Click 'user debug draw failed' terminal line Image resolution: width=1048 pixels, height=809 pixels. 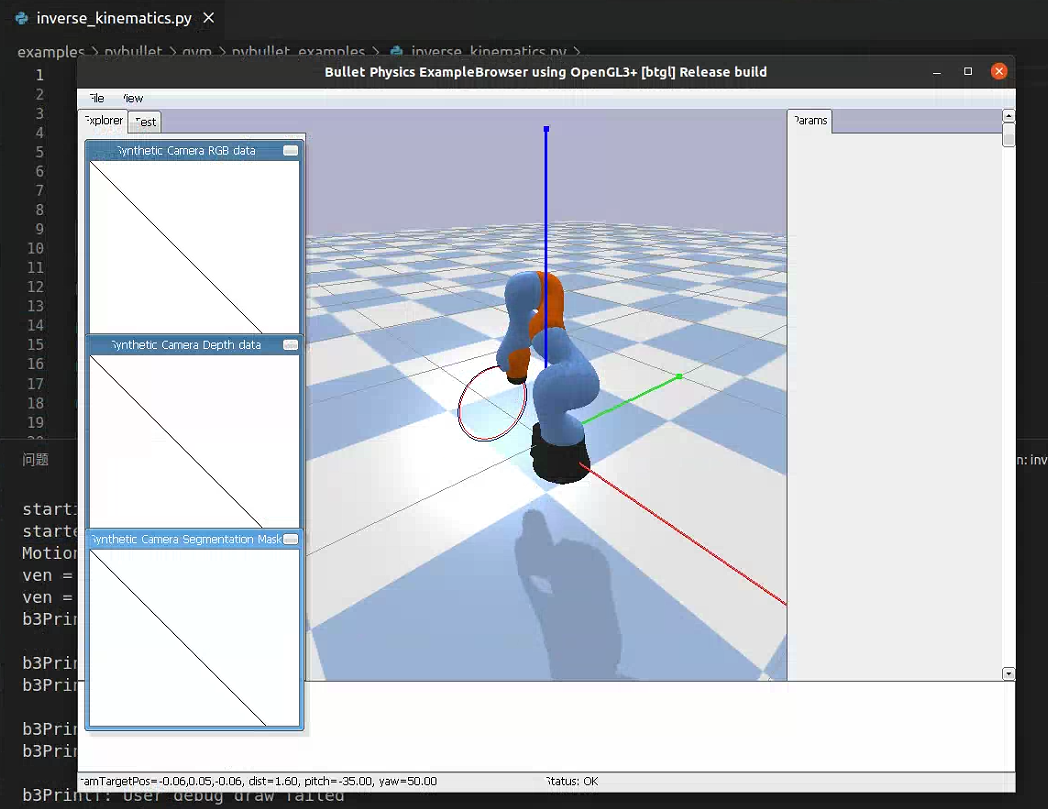pos(183,795)
